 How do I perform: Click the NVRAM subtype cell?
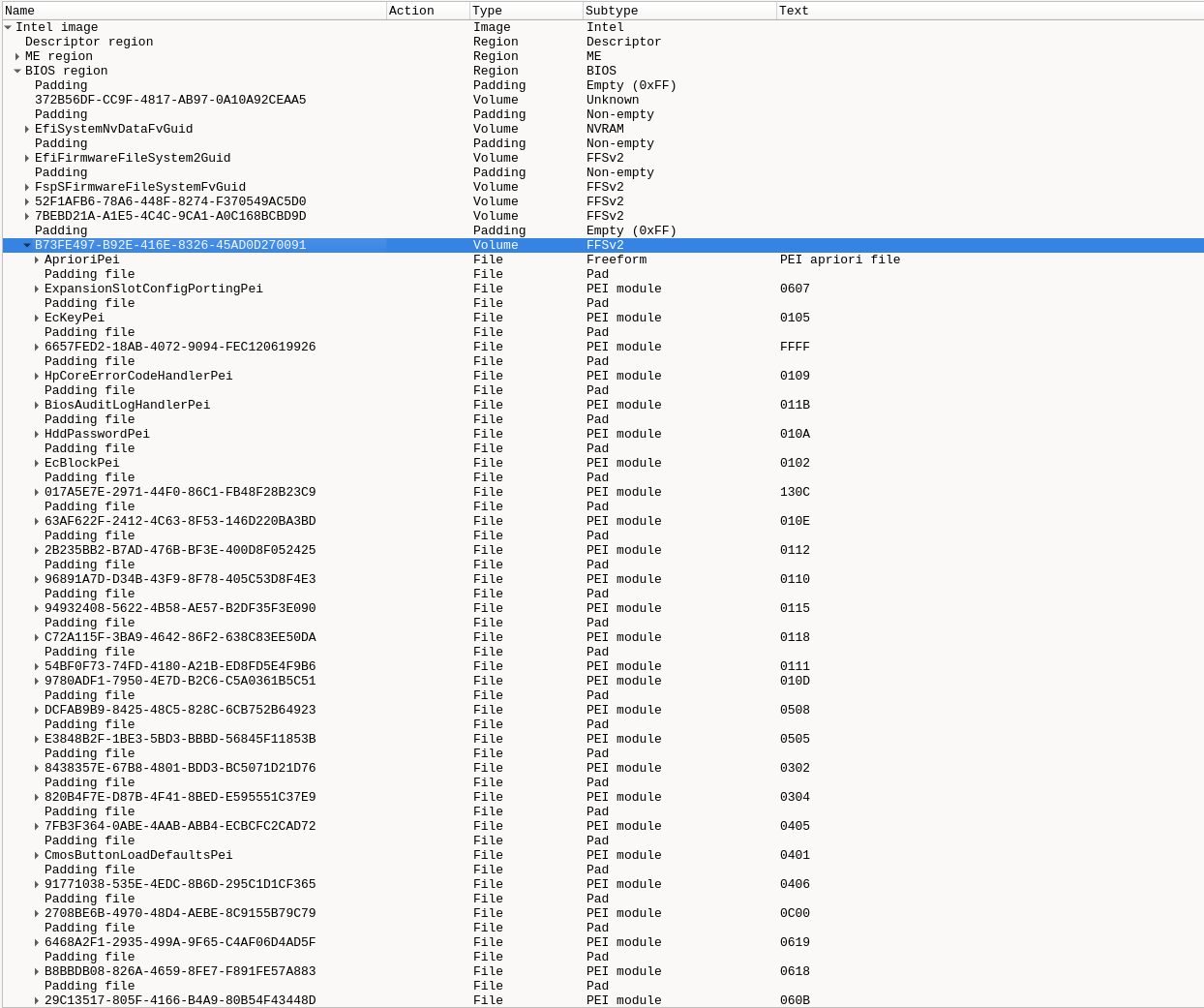click(605, 129)
